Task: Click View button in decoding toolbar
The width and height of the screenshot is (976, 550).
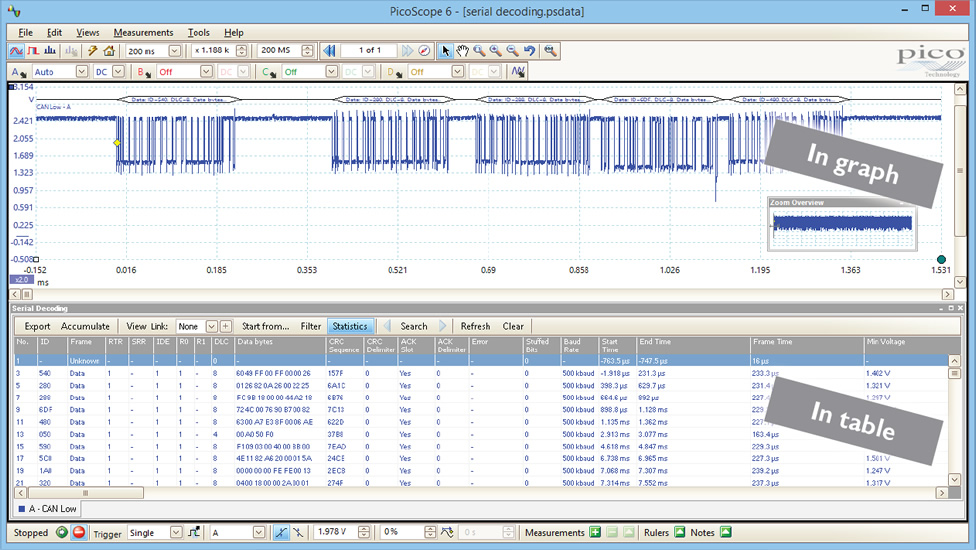Action: coord(136,326)
